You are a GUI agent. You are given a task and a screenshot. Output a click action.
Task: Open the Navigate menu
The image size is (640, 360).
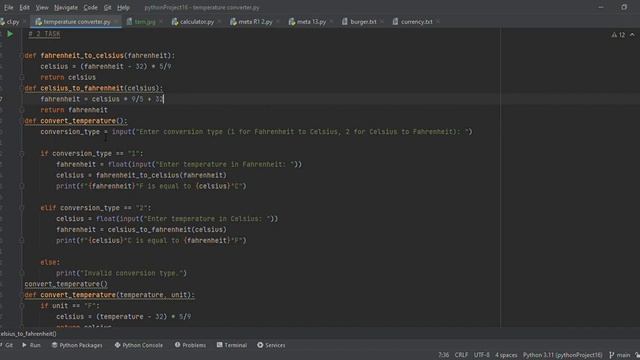click(66, 7)
